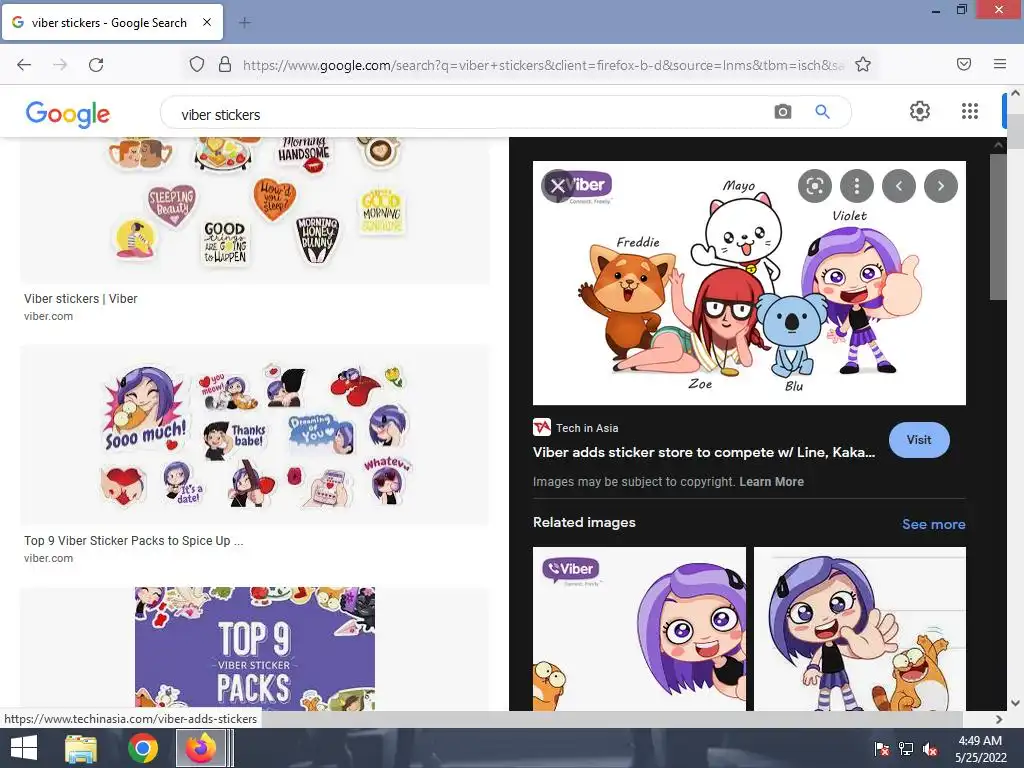Select the Firefox taskbar button
This screenshot has height=768, width=1024.
point(201,748)
